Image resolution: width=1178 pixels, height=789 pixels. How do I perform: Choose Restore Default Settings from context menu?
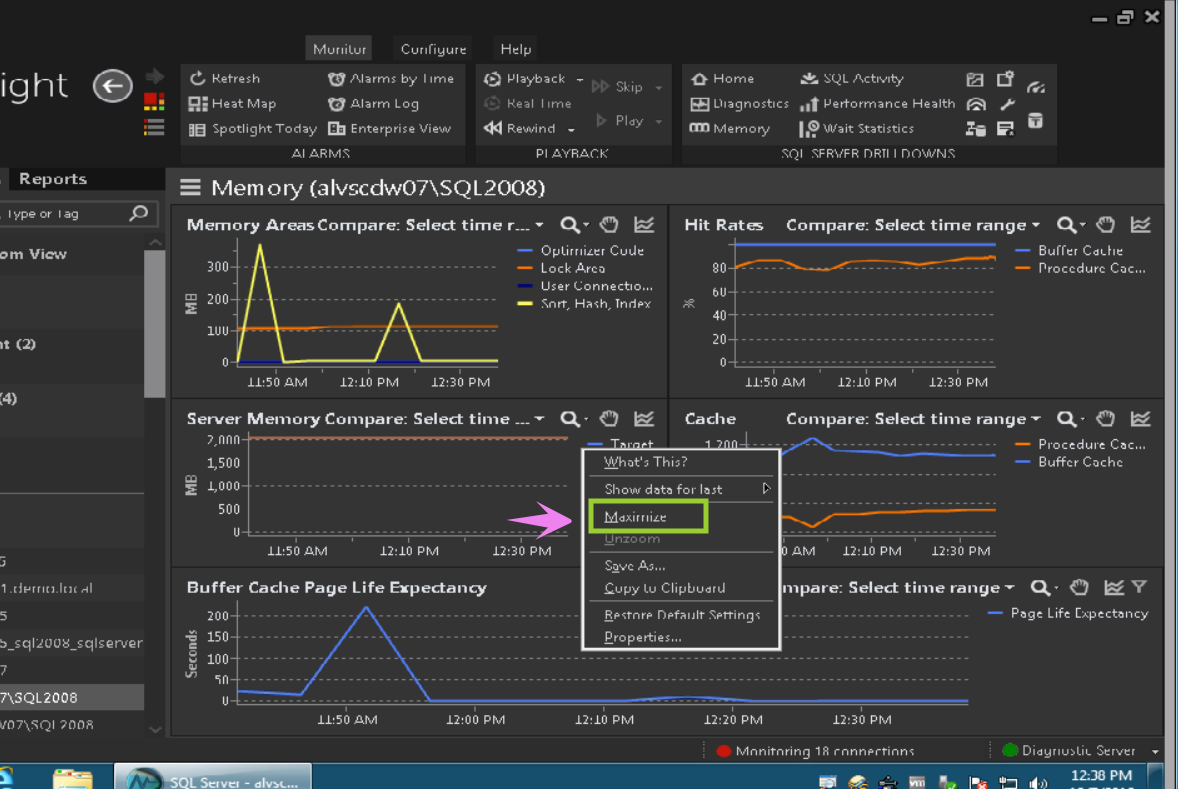point(681,615)
